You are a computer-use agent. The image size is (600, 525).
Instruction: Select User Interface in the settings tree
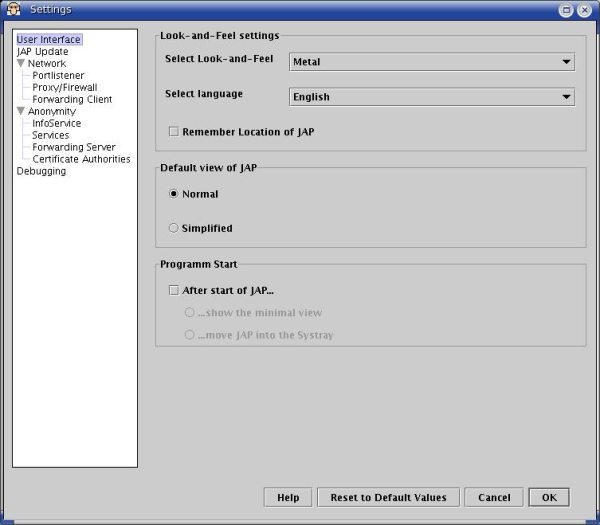click(49, 40)
